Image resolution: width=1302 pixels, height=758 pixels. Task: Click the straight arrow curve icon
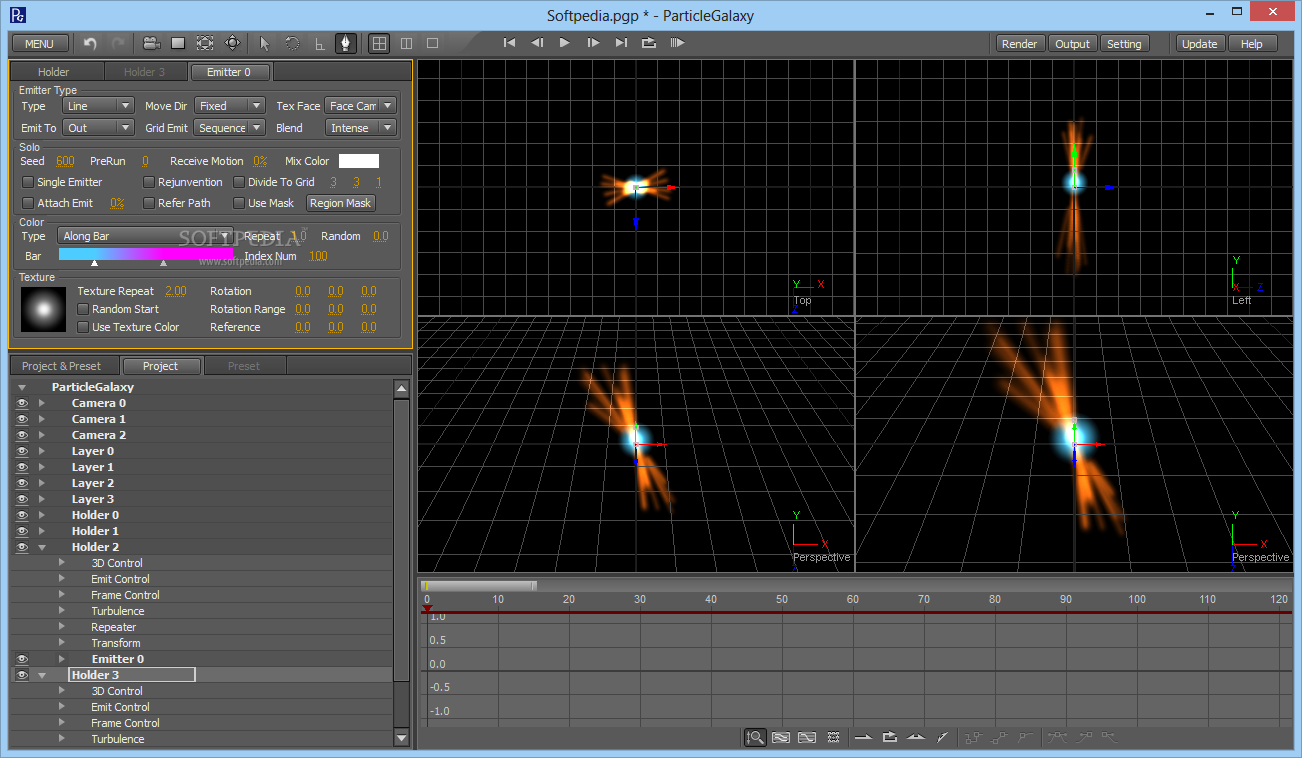(x=863, y=738)
